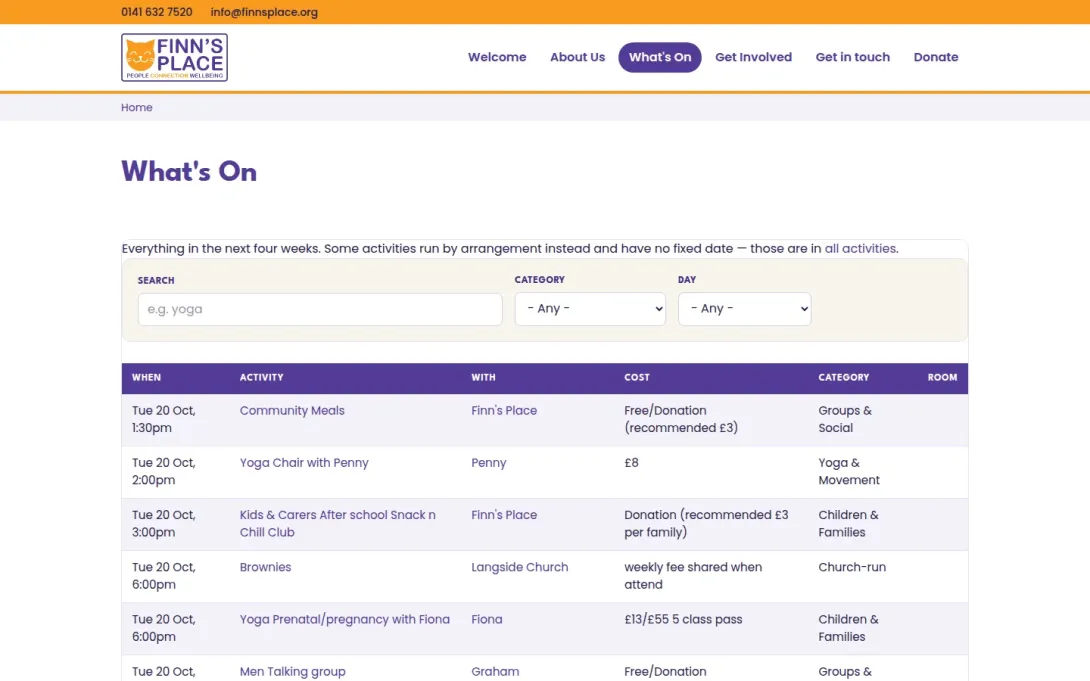Click the Donate nav link

point(936,57)
